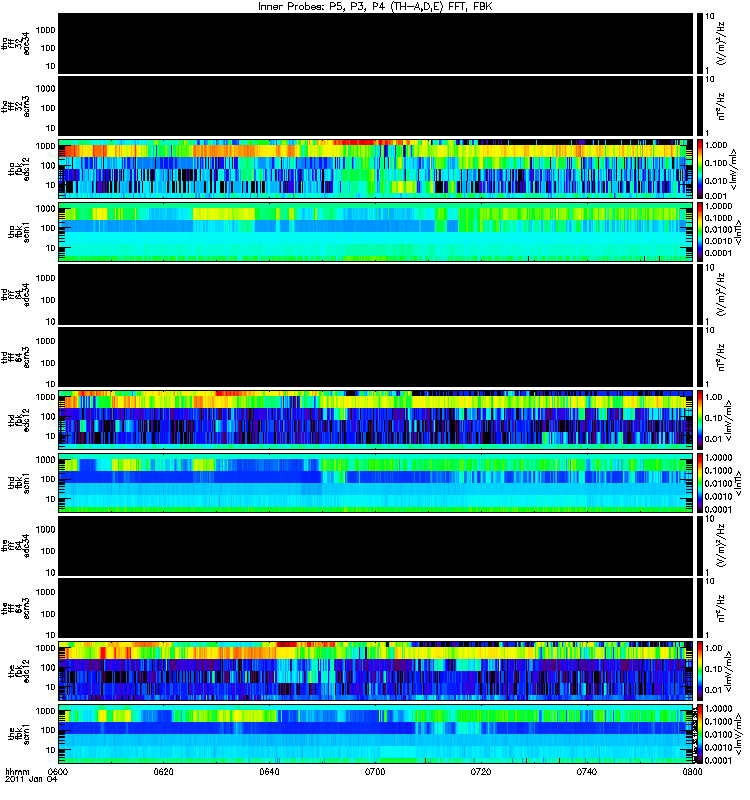Select the the fbk edc12 panel label
Image resolution: width=750 pixels, height=800 pixels.
(19, 671)
